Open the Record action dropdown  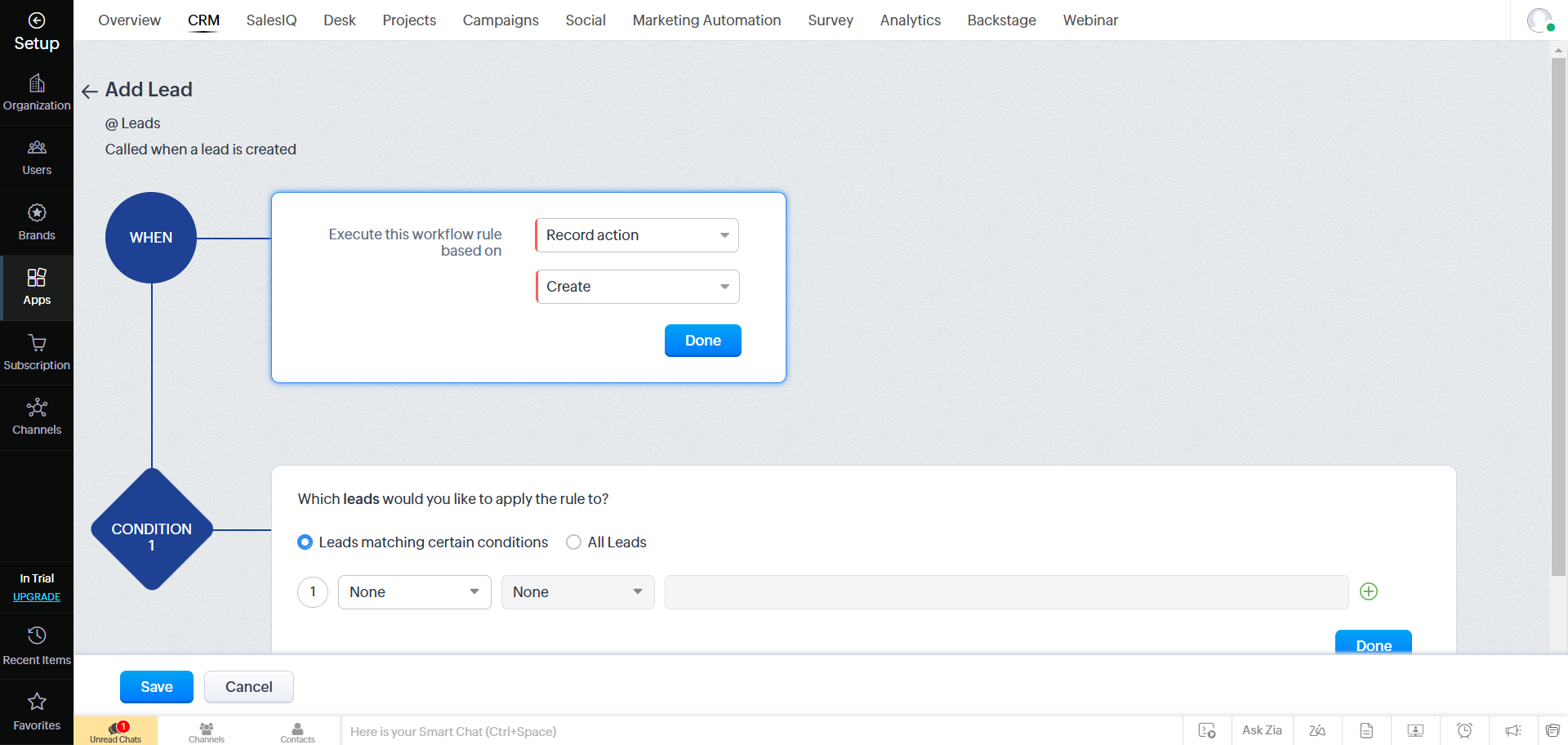(x=637, y=235)
